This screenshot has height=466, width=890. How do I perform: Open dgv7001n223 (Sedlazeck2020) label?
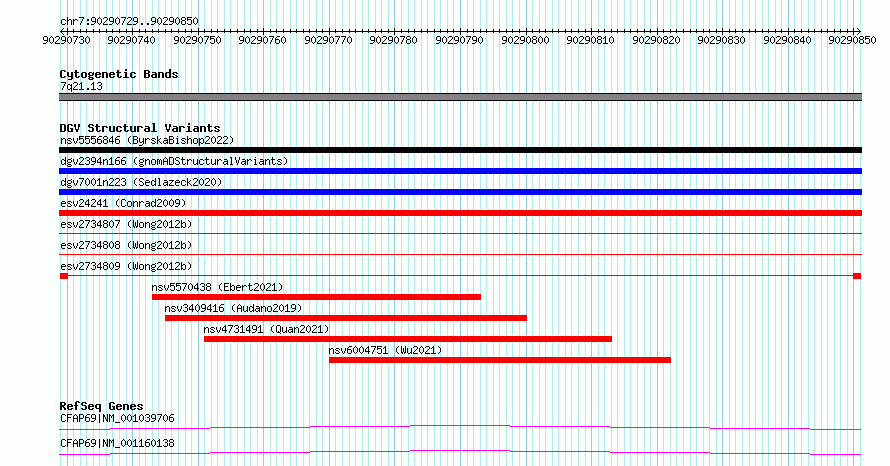(141, 182)
